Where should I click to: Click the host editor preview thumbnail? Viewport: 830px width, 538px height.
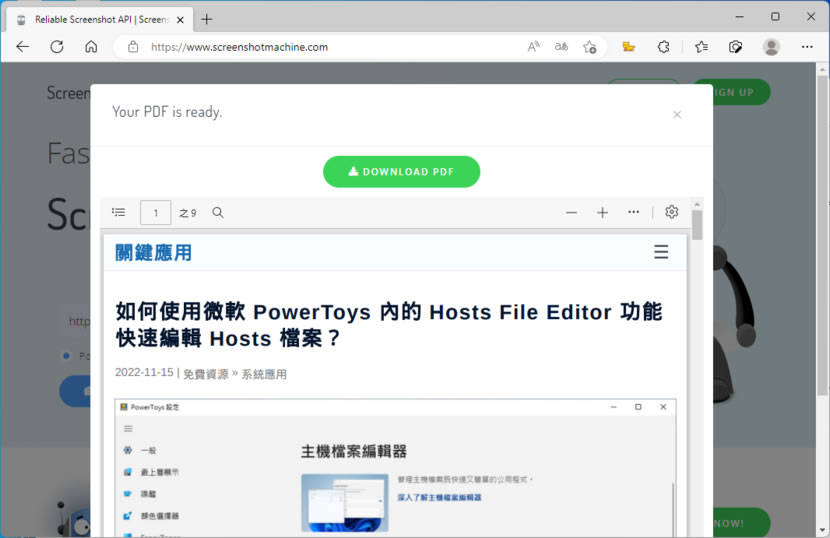[x=345, y=503]
